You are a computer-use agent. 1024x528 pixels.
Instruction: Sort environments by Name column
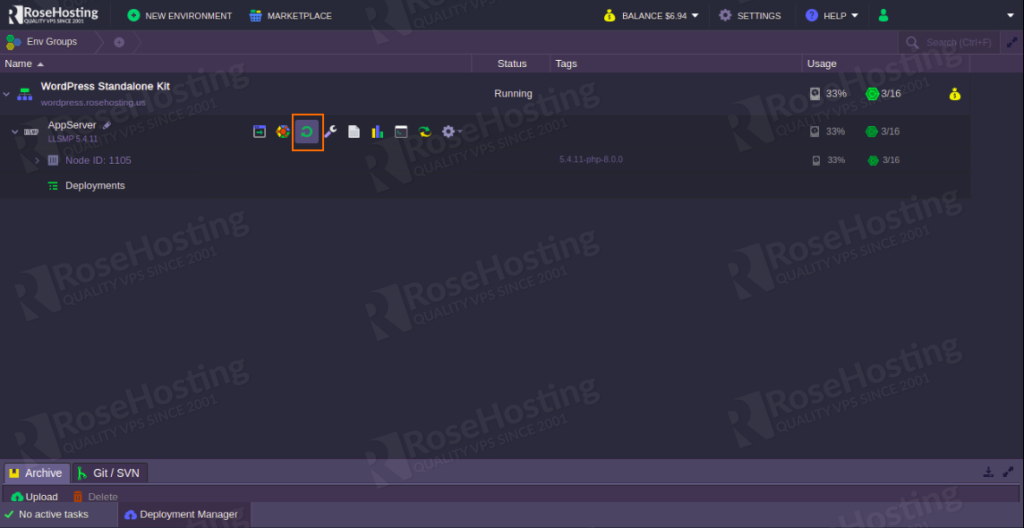pos(25,64)
